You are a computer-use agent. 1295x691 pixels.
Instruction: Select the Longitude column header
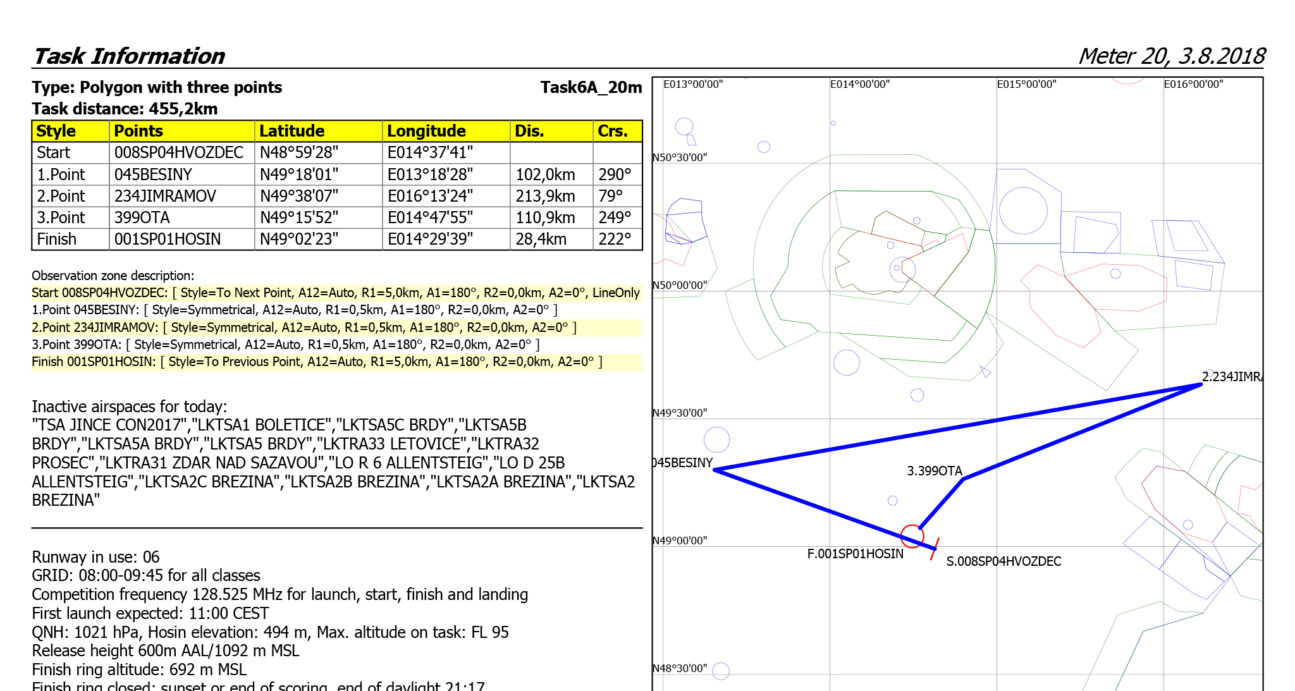point(426,131)
